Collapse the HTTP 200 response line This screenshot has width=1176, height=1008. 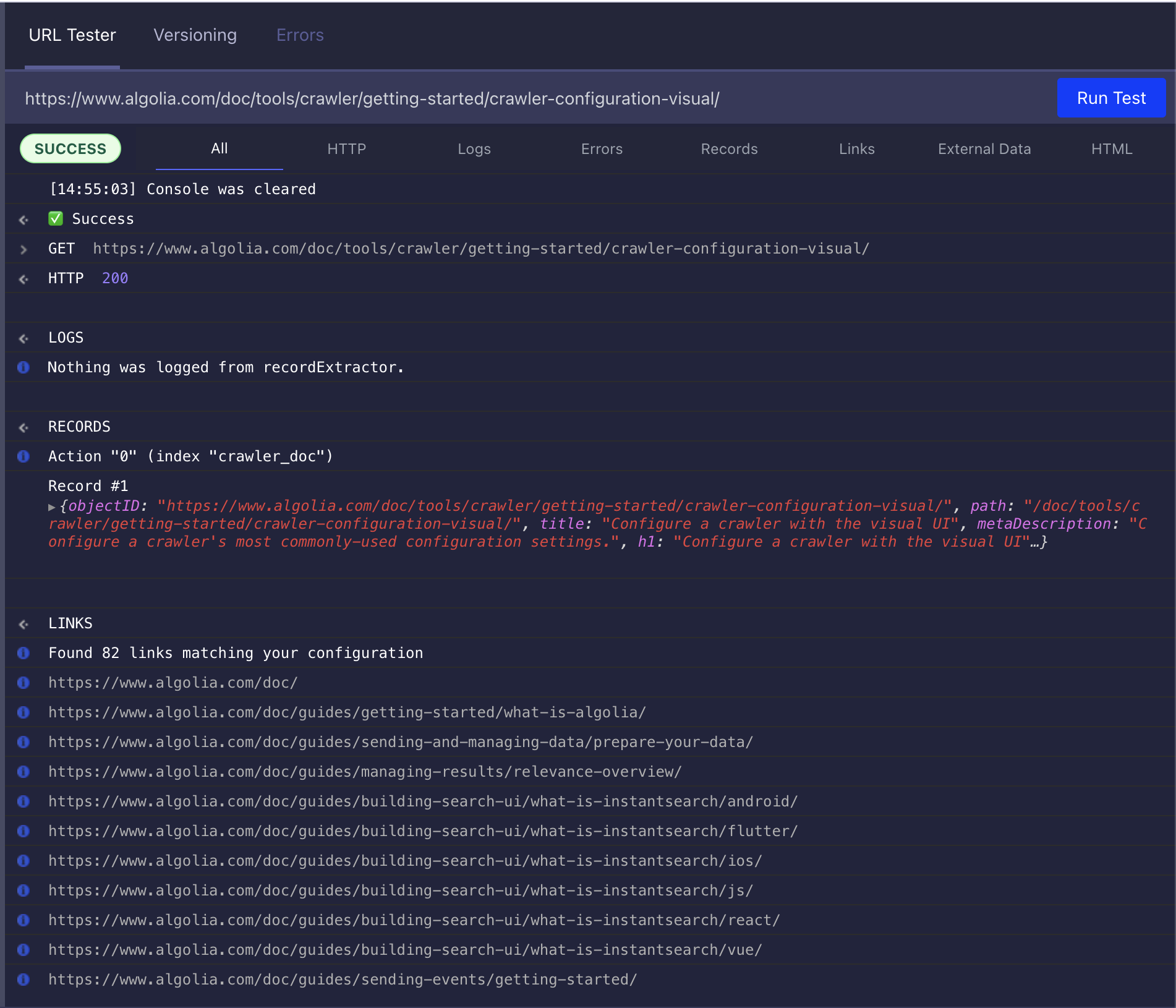23,279
